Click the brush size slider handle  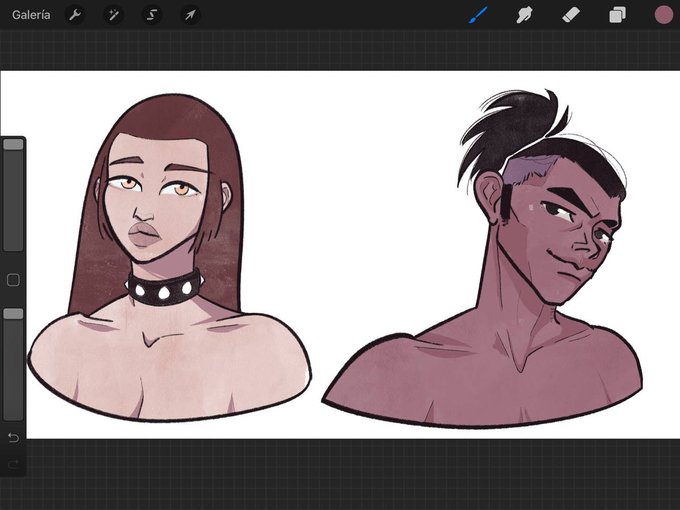(13, 144)
